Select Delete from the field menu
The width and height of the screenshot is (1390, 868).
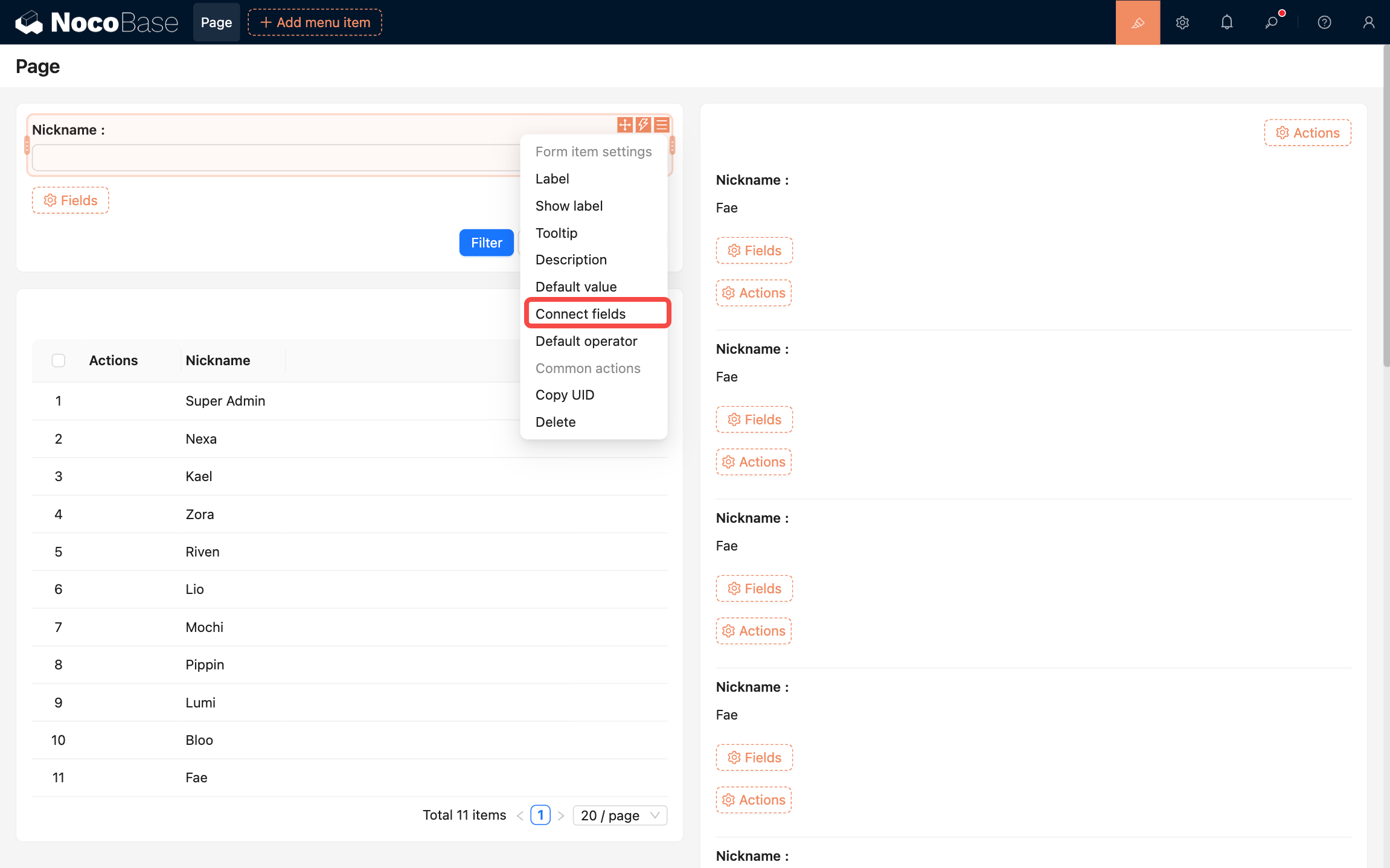[x=555, y=422]
